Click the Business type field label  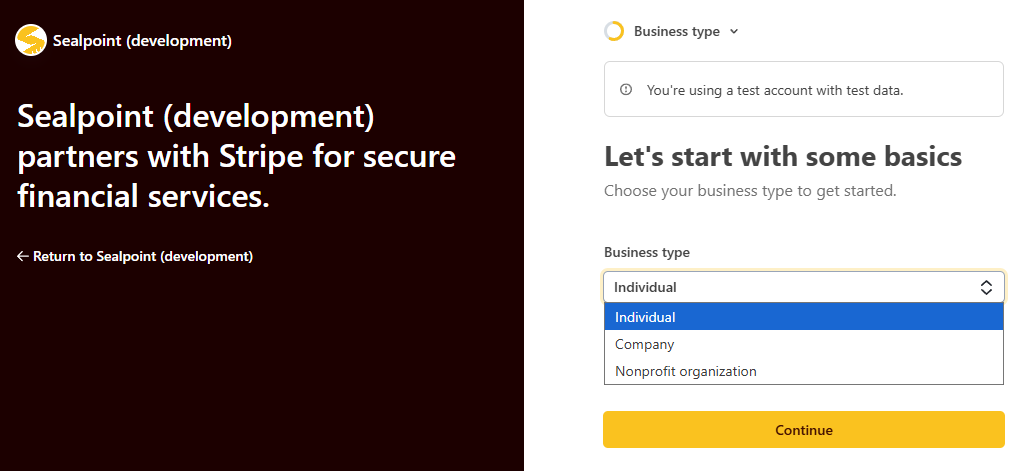point(647,252)
